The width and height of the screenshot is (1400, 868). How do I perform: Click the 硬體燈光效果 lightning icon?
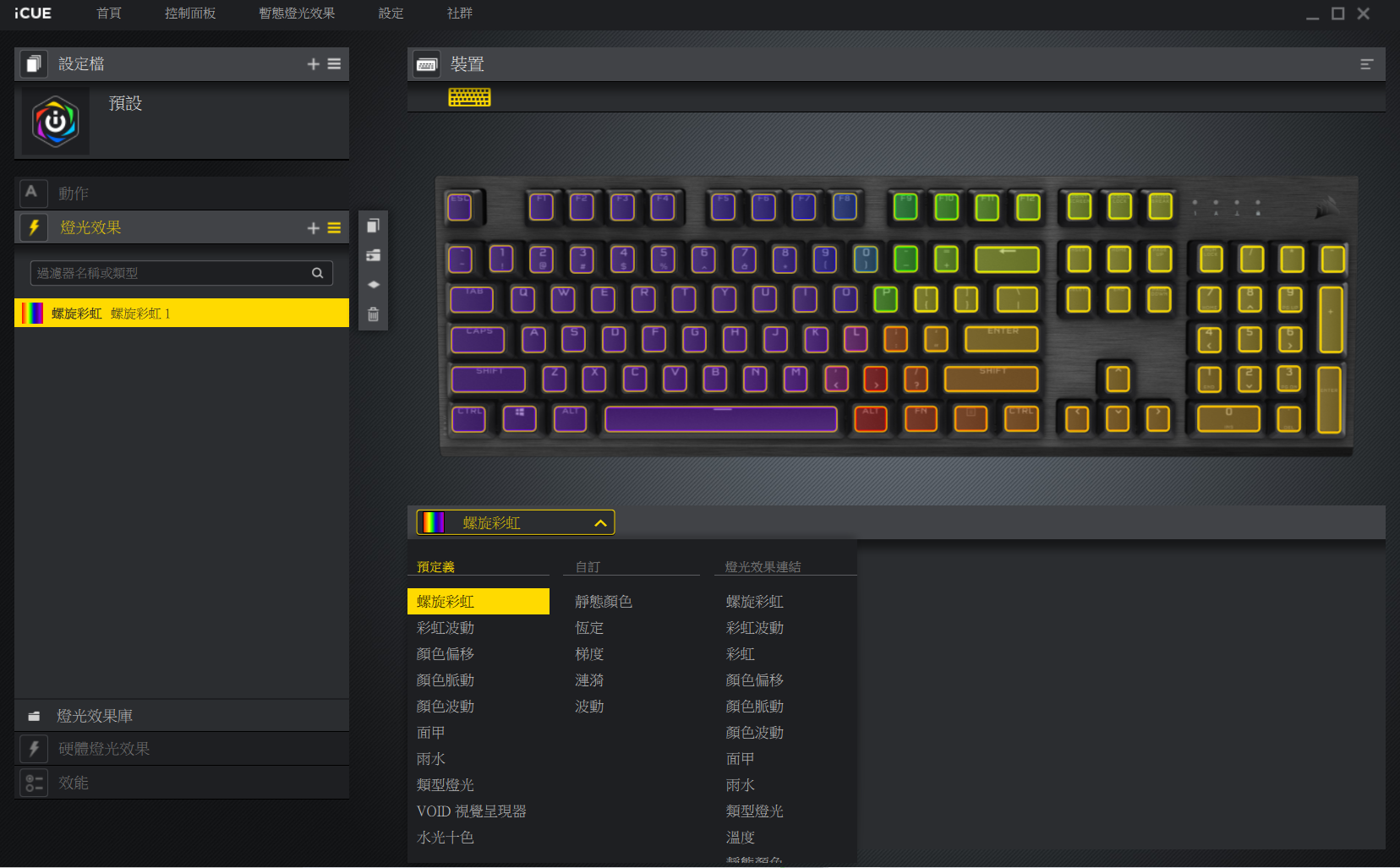34,749
